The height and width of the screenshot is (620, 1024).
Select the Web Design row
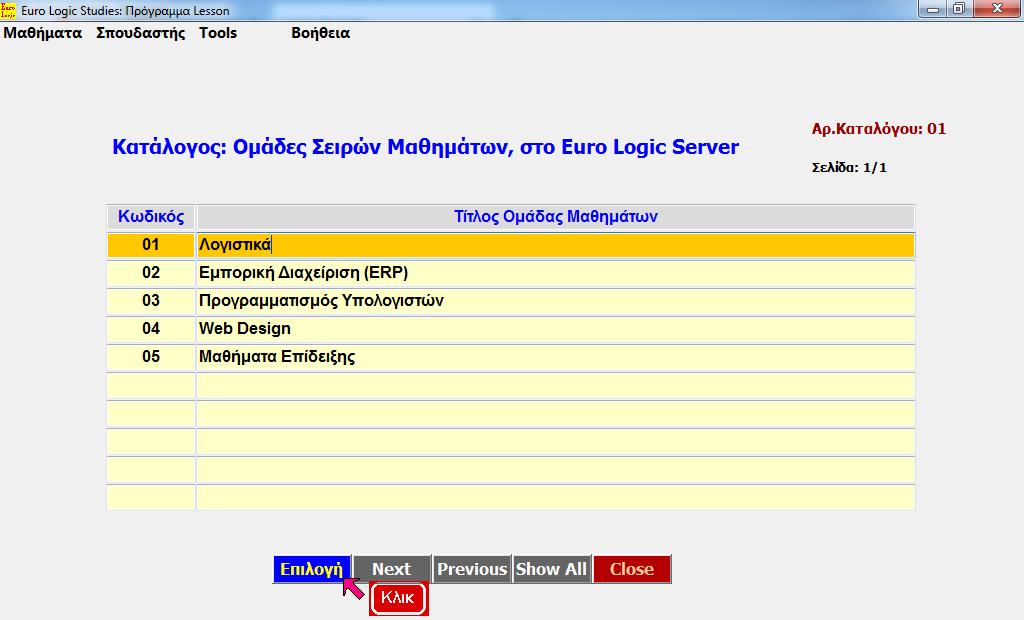555,329
